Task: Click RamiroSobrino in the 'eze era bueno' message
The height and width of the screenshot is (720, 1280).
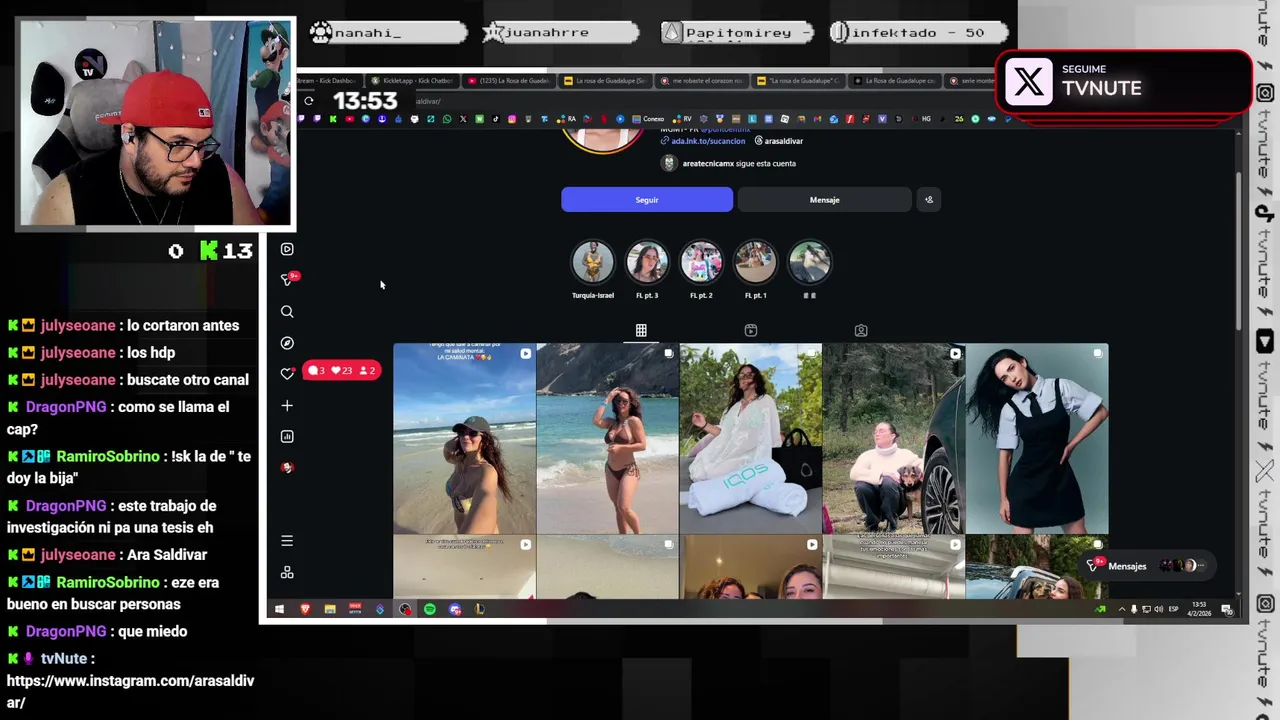Action: [108, 582]
